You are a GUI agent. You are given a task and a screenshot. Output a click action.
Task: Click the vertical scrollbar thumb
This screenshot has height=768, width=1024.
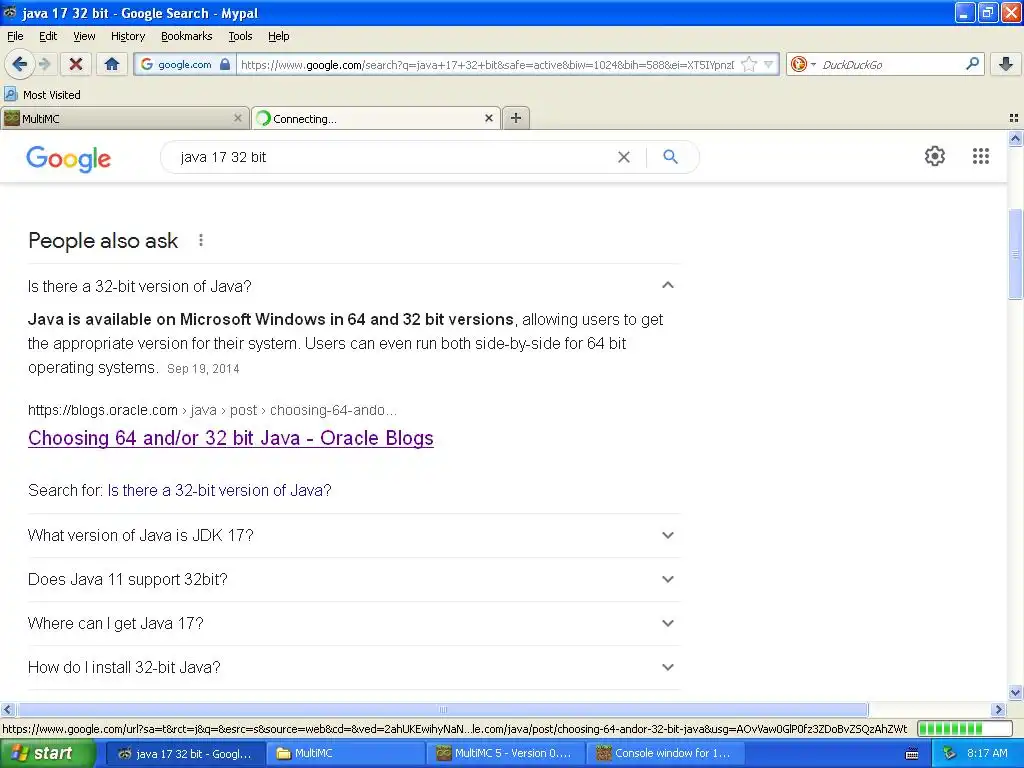(1015, 253)
